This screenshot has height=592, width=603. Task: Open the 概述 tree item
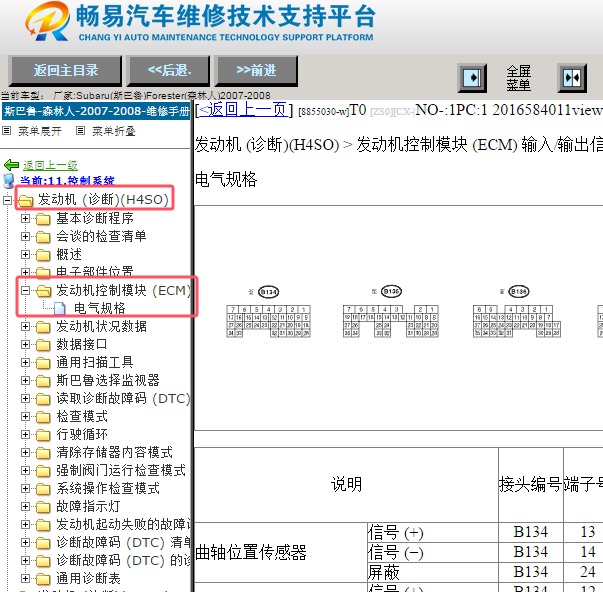(69, 254)
